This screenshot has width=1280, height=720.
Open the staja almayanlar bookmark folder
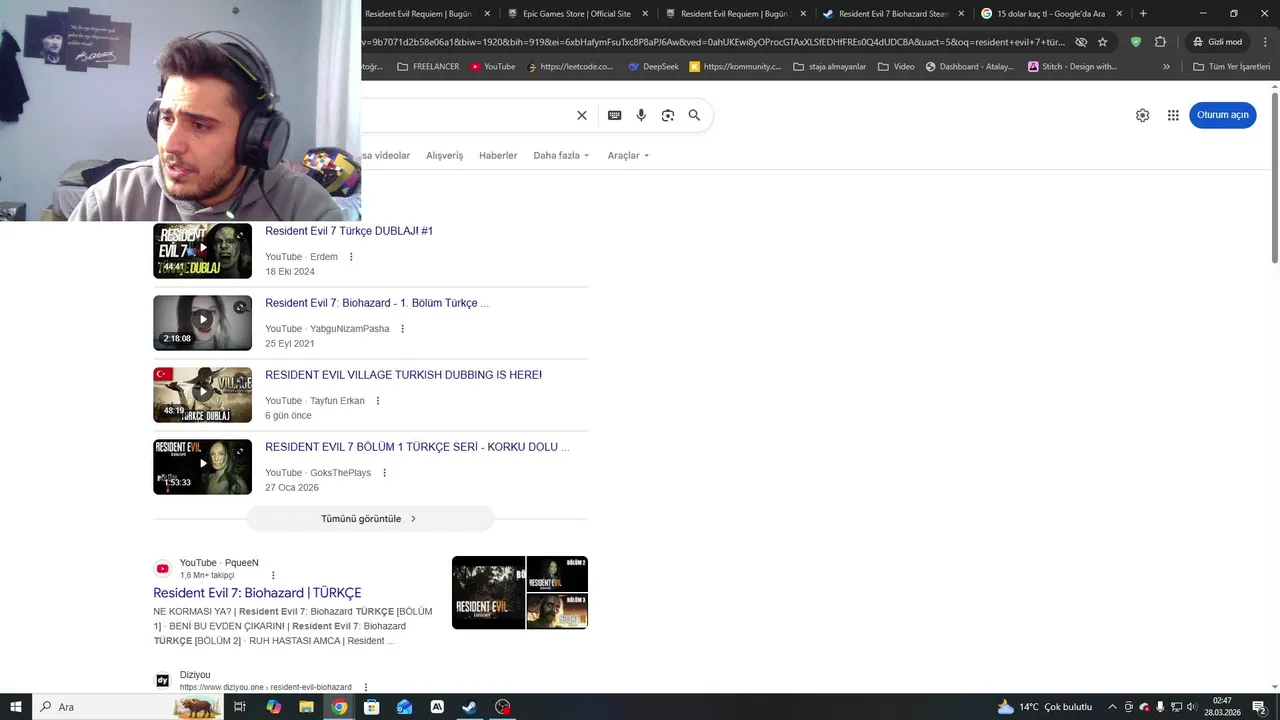[829, 67]
